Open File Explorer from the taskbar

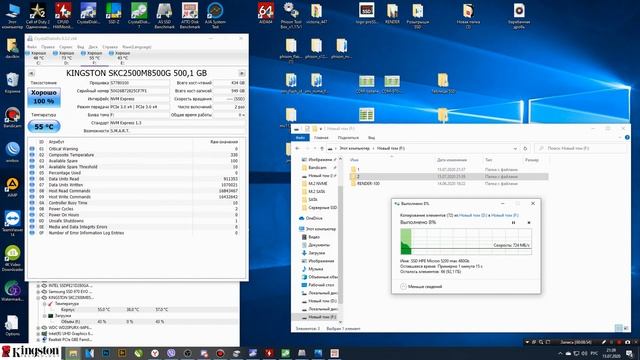click(73, 353)
